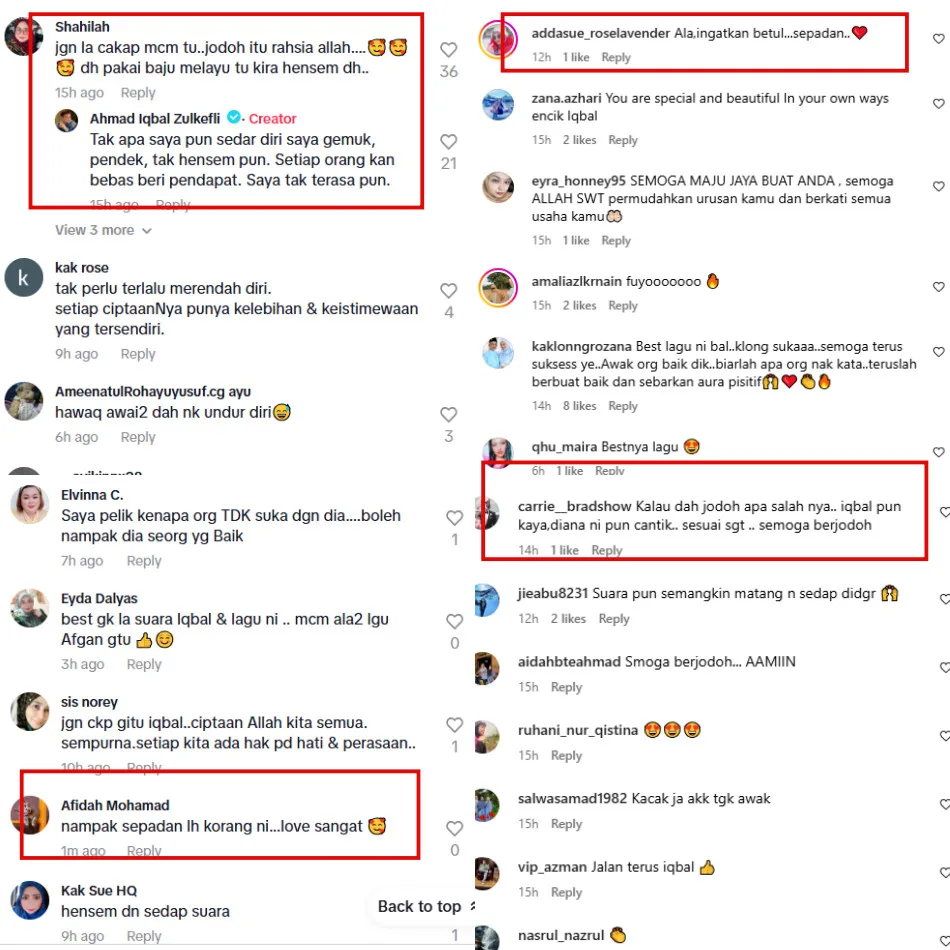Reply to jieabu8231's comment
The width and height of the screenshot is (950, 950).
pos(614,619)
